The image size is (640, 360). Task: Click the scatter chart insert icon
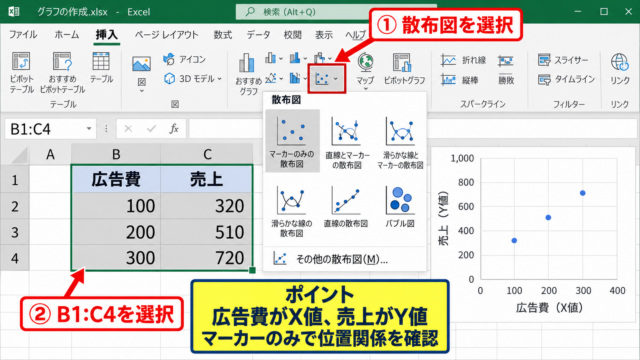pyautogui.click(x=322, y=78)
